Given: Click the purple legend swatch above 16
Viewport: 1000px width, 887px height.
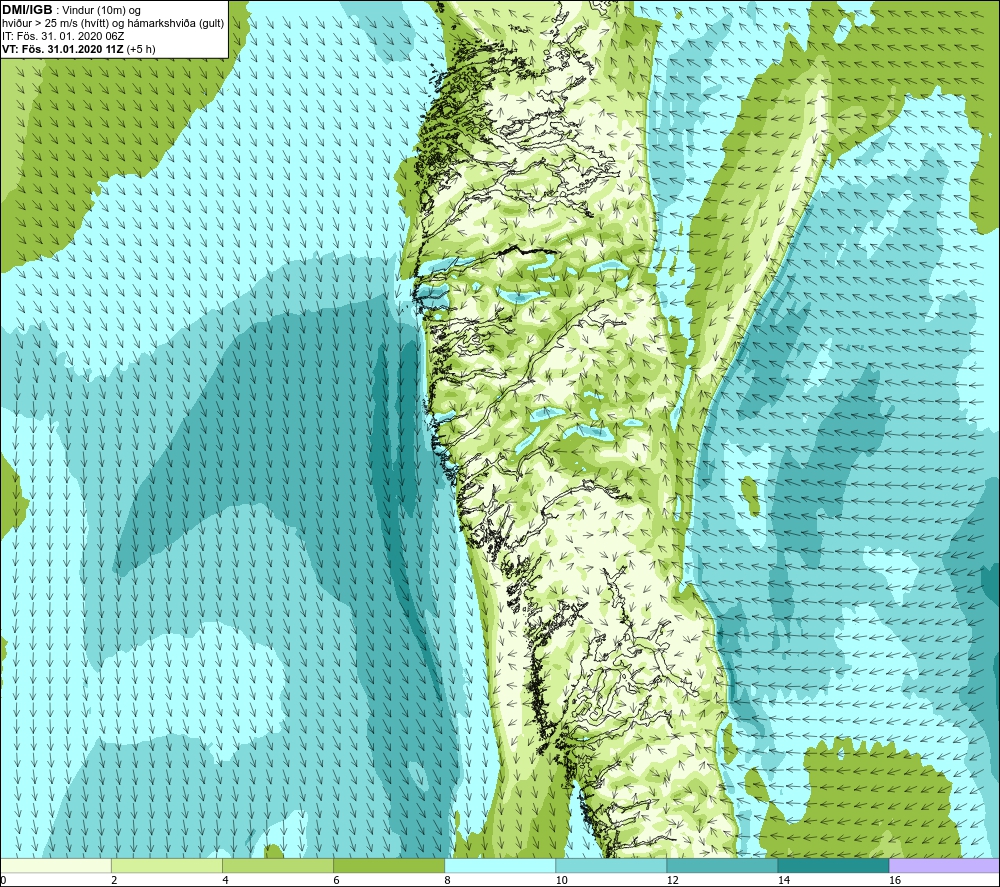Looking at the screenshot, I should pyautogui.click(x=945, y=865).
